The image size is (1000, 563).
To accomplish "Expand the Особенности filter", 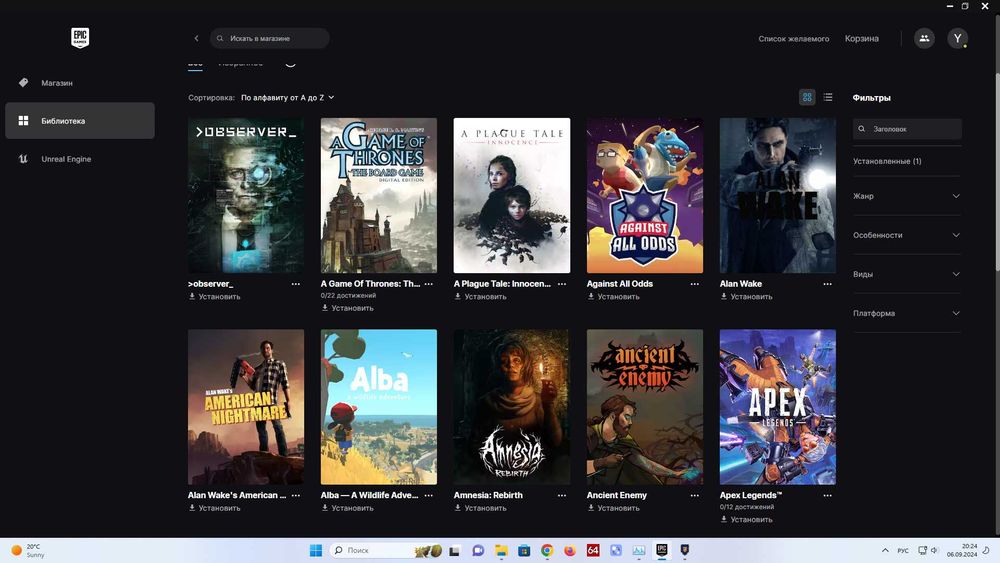I will click(x=907, y=235).
